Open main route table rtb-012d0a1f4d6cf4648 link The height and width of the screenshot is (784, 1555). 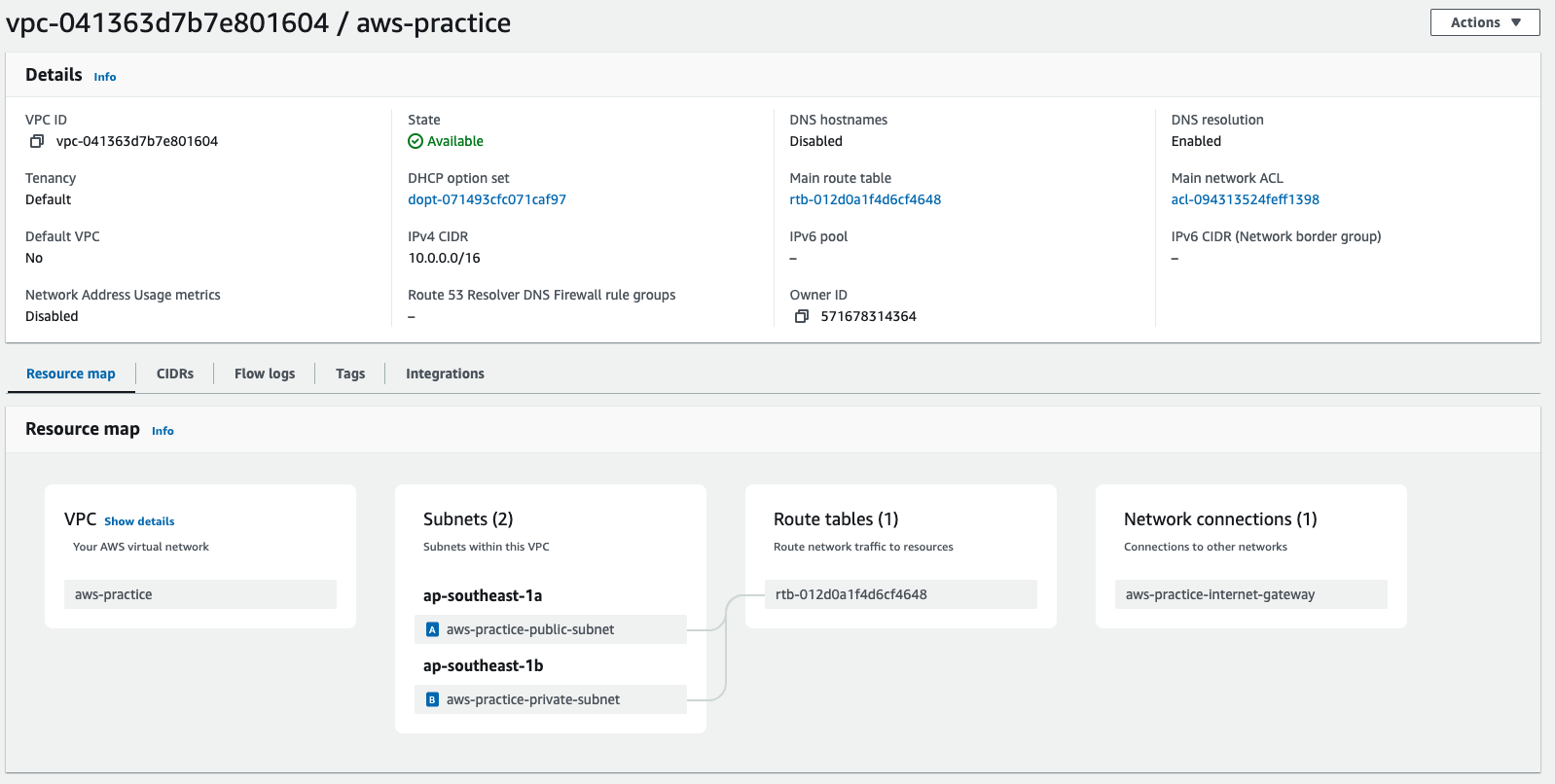(x=865, y=199)
